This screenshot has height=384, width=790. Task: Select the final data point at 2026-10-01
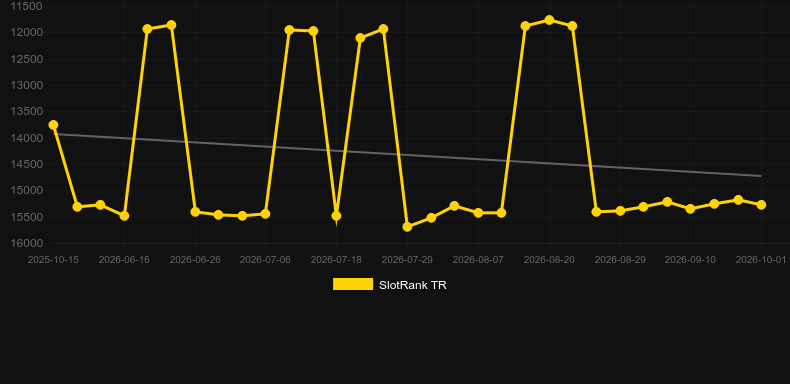point(761,205)
